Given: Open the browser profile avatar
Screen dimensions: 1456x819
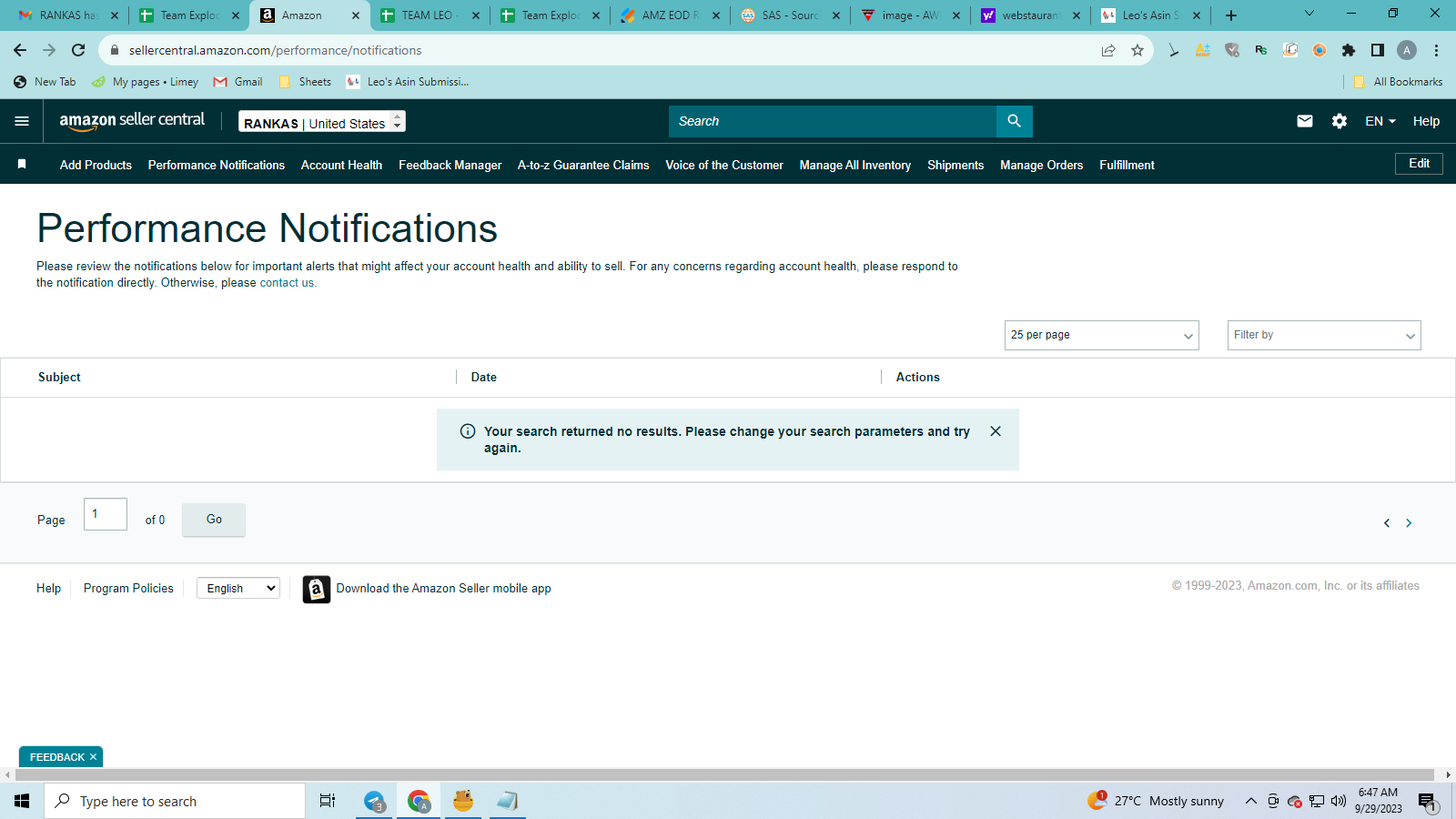Looking at the screenshot, I should (1407, 50).
